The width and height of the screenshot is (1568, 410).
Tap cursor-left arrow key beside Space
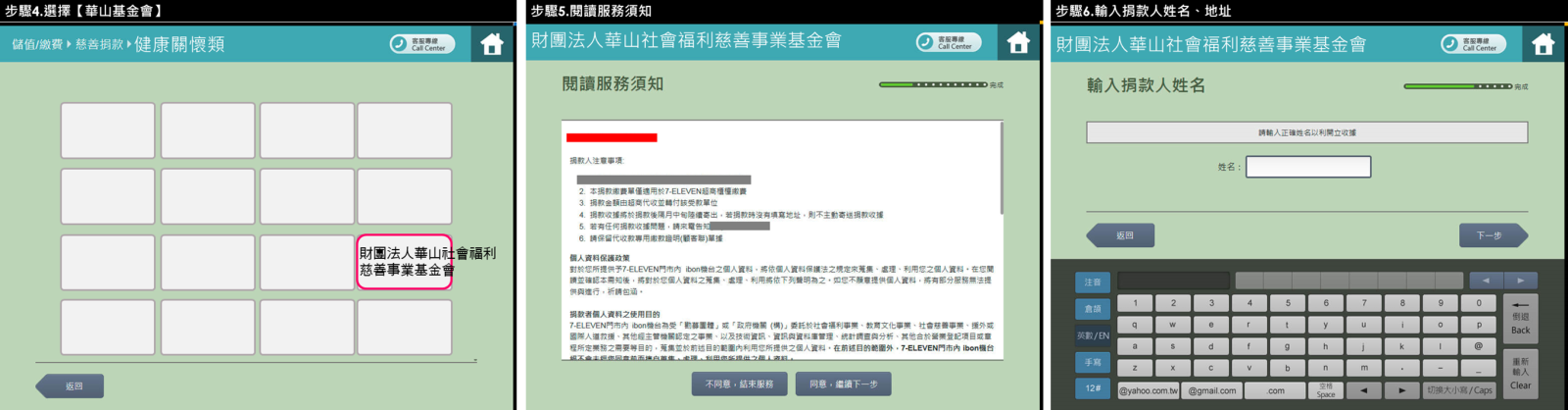[1364, 390]
